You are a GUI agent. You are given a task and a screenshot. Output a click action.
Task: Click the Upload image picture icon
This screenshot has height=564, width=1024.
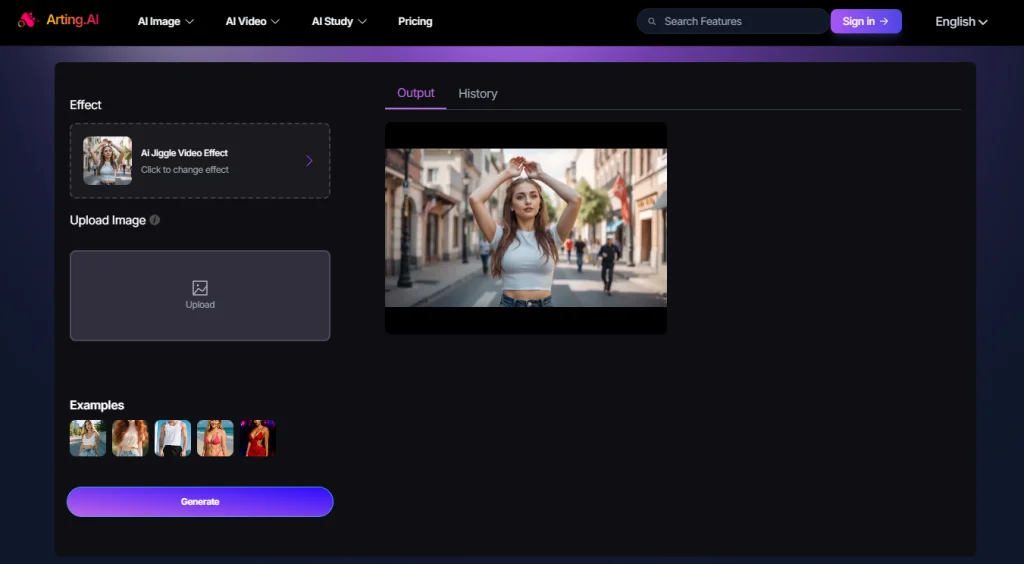tap(200, 288)
